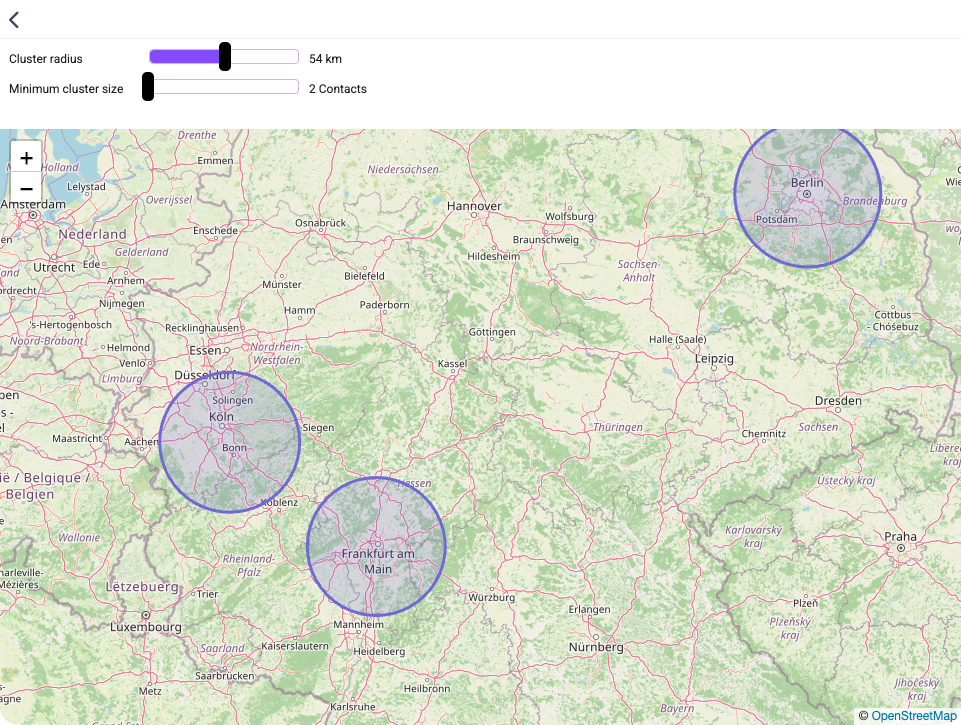Screen dimensions: 961x725
Task: Open the OpenStreetMap attribution link
Action: click(913, 716)
